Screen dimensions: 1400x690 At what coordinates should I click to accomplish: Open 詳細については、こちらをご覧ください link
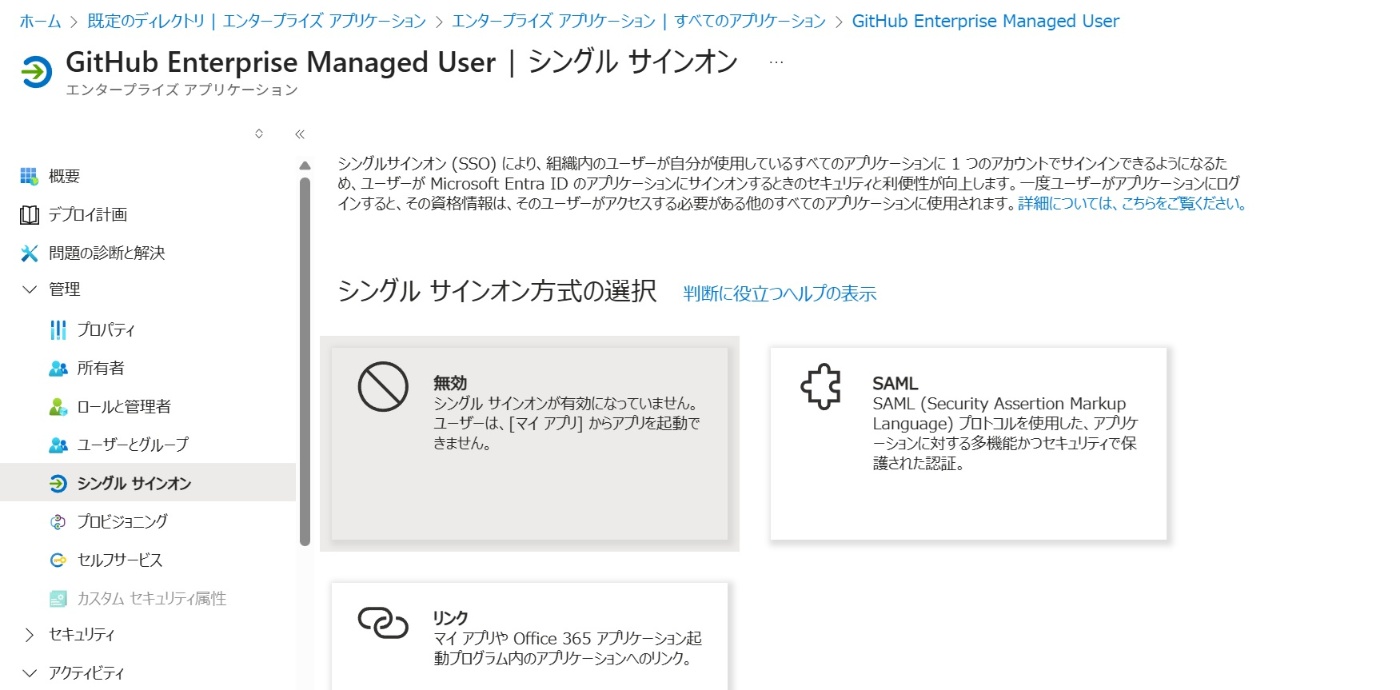point(1132,203)
